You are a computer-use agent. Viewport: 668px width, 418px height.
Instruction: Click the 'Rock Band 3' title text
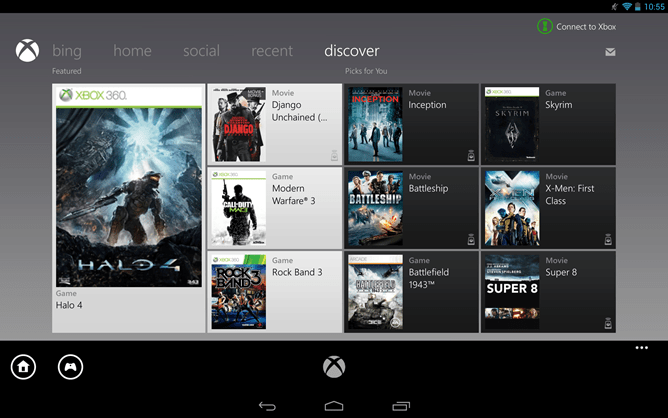(297, 272)
